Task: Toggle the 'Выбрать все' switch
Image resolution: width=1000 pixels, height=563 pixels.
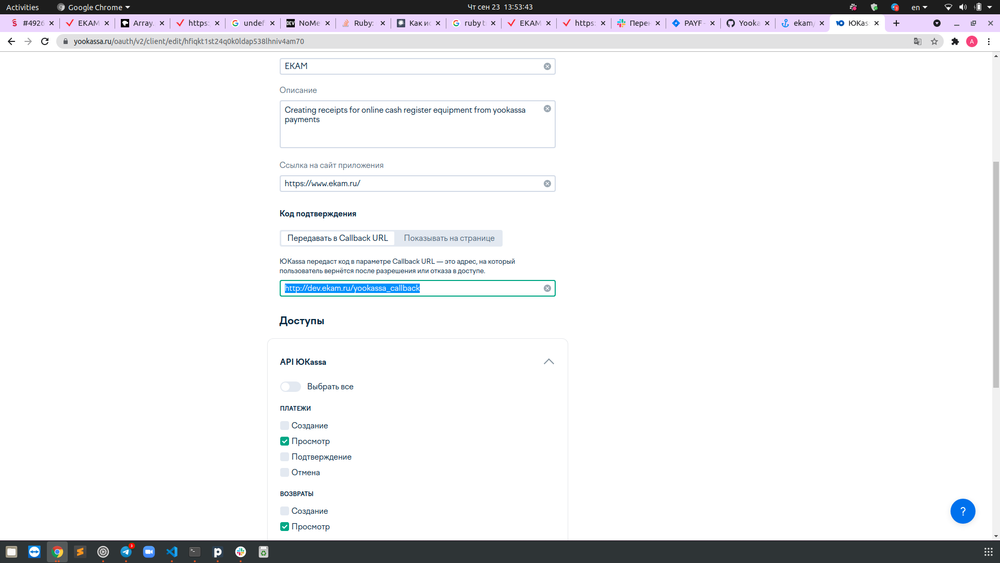Action: point(290,386)
